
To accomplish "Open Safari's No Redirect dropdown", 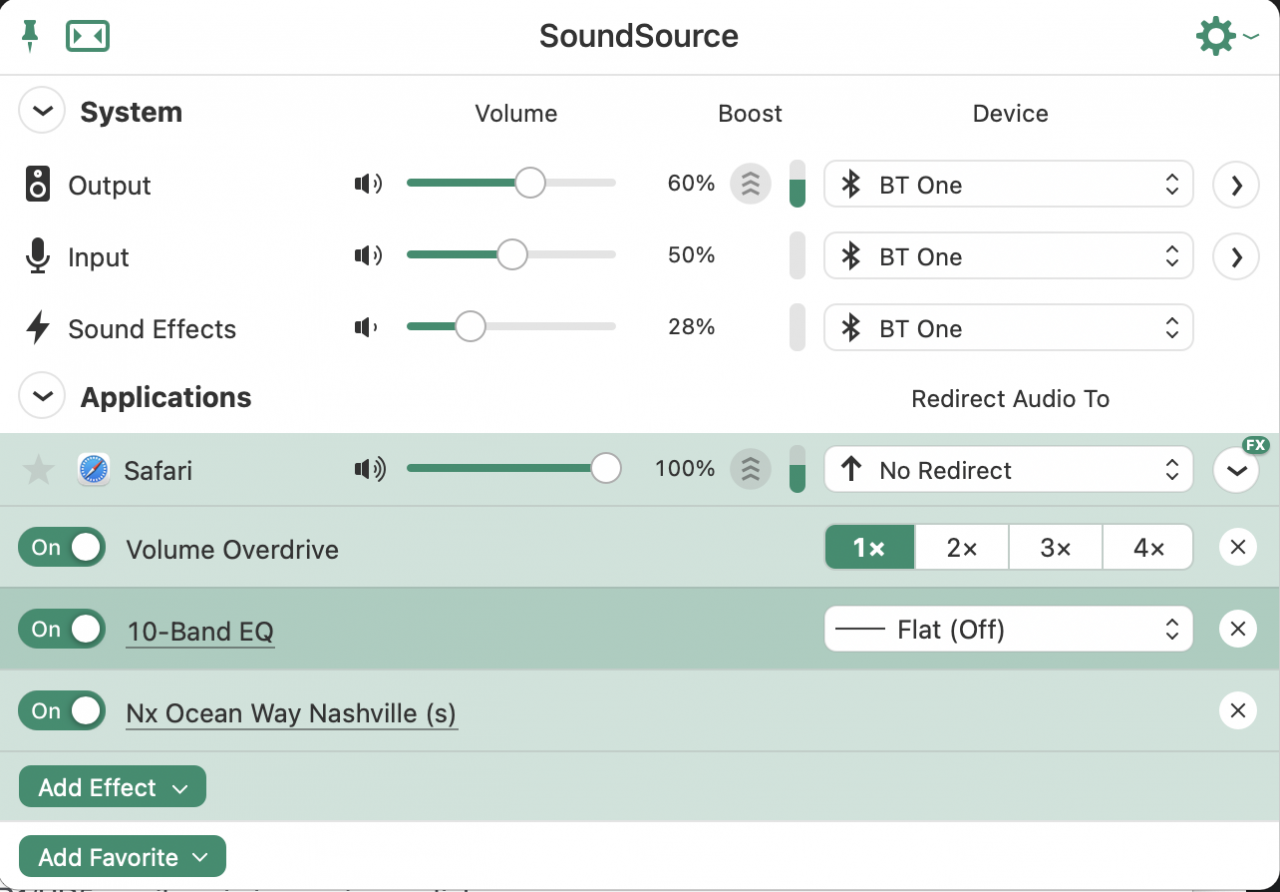I will (x=1008, y=470).
